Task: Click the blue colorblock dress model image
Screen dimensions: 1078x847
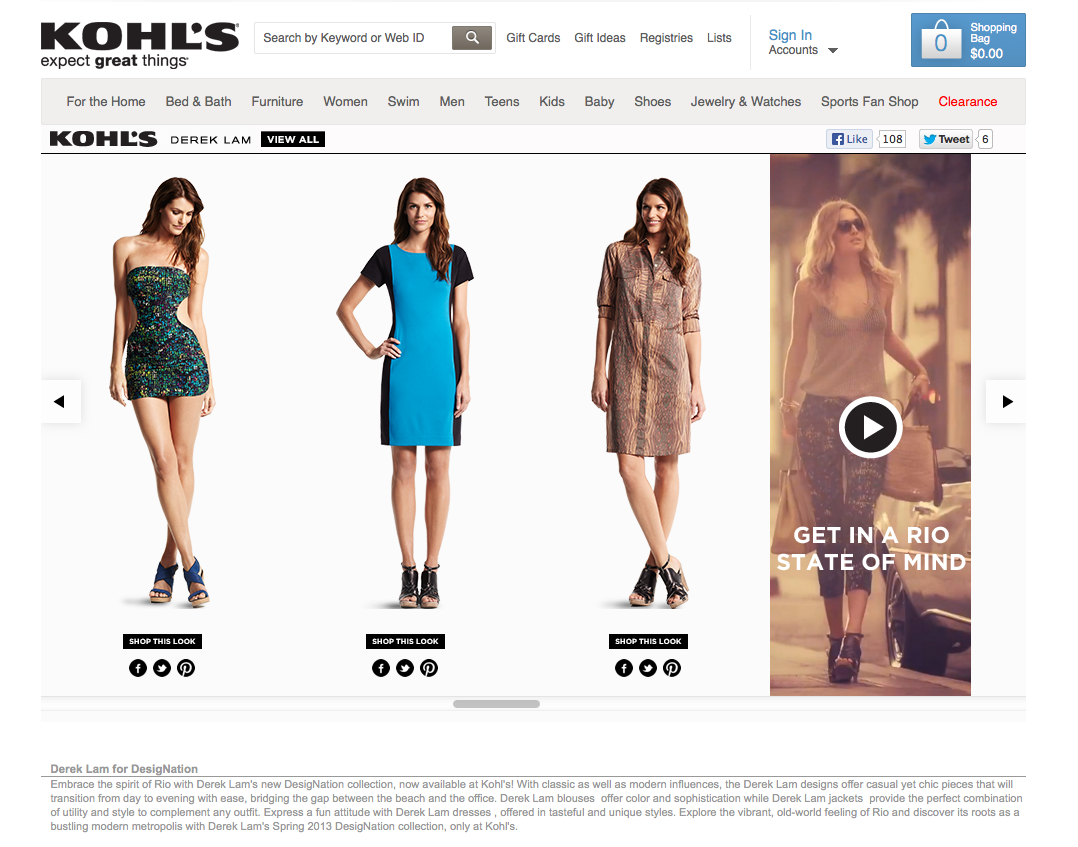Action: point(406,392)
